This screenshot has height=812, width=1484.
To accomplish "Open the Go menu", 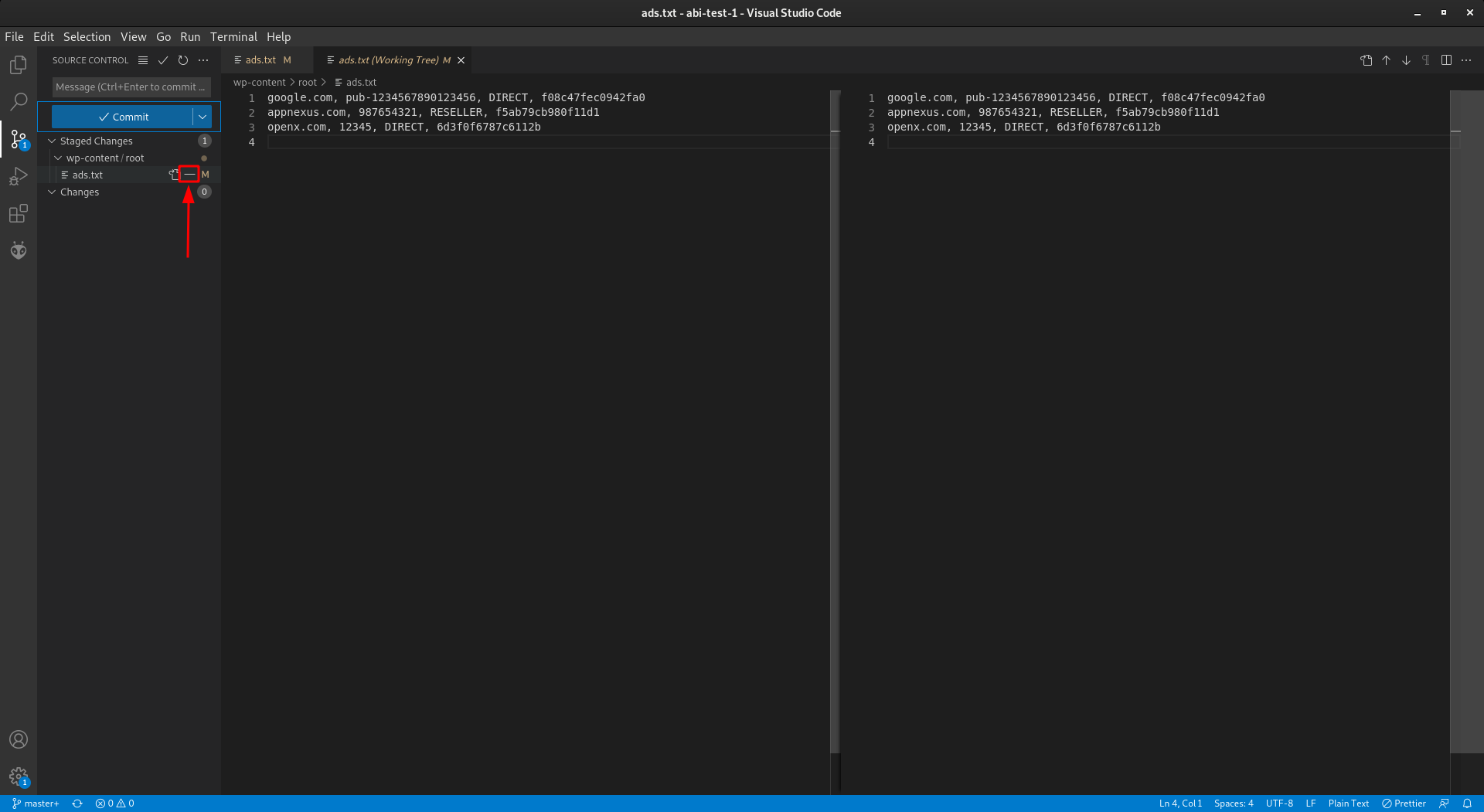I will click(x=163, y=36).
